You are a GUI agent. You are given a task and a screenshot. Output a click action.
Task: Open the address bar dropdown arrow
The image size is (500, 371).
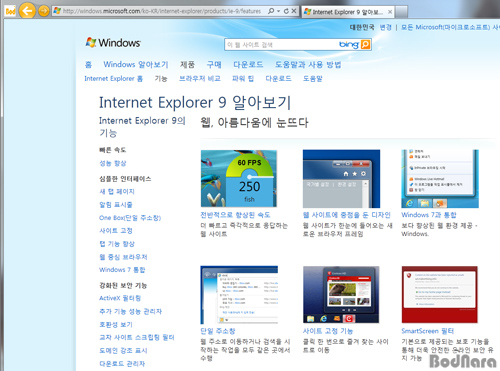coord(279,11)
